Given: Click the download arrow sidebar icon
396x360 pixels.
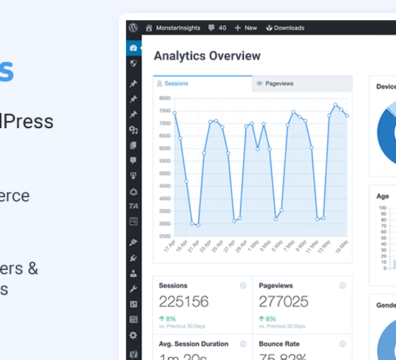Looking at the screenshot, I should (133, 176).
